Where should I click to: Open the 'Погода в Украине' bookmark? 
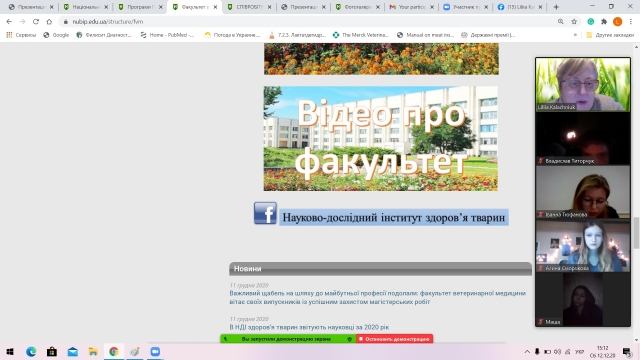coord(232,35)
